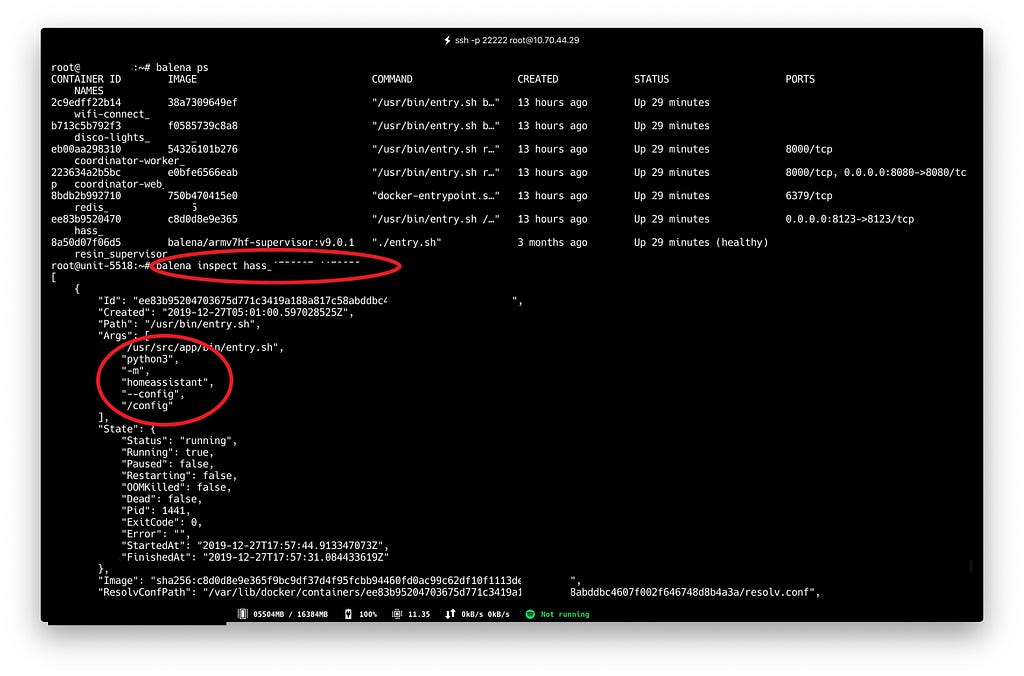Click container ID b713c5b792f3
The image size is (1024, 676).
point(86,125)
